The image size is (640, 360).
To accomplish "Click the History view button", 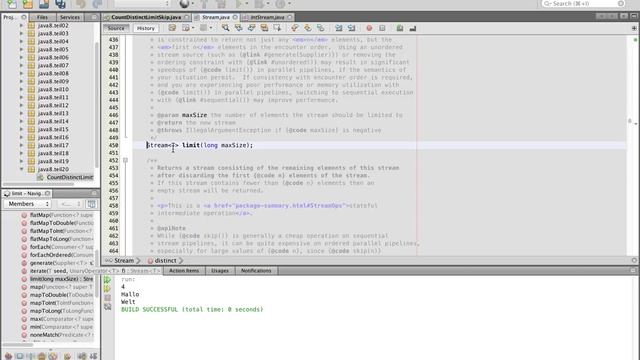I will click(x=146, y=28).
